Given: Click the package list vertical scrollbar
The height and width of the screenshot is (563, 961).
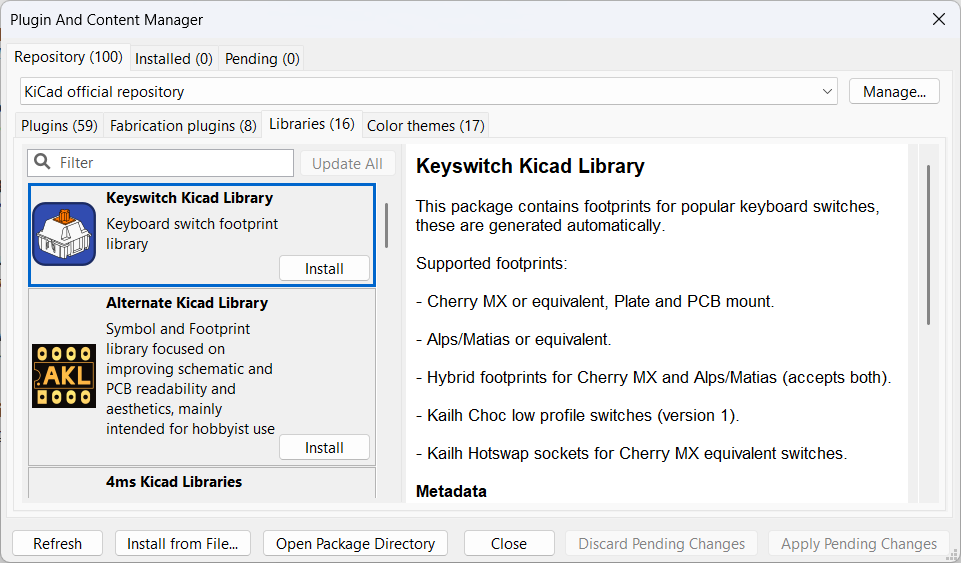Looking at the screenshot, I should pos(386,225).
